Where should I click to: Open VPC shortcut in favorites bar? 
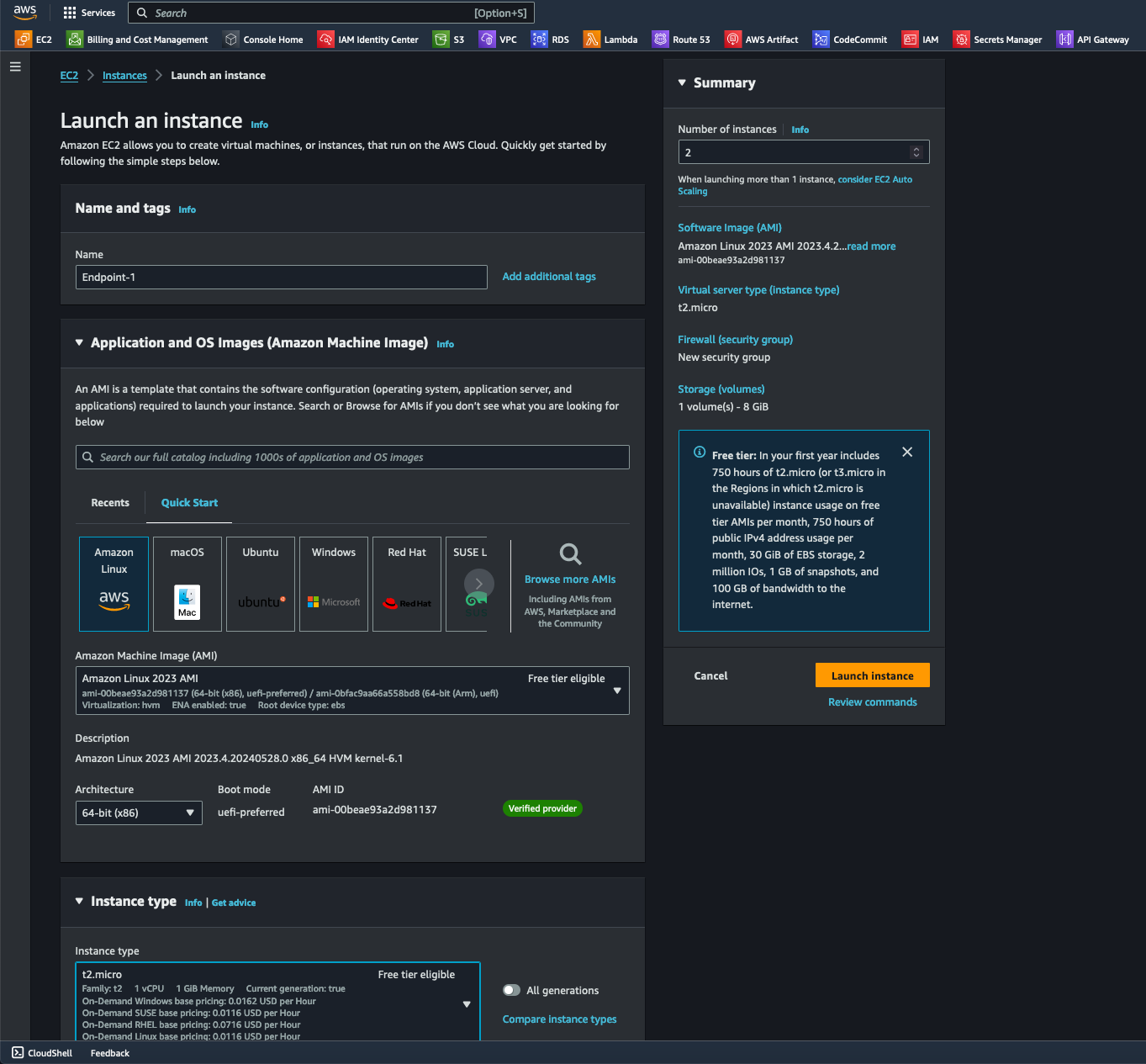click(498, 40)
